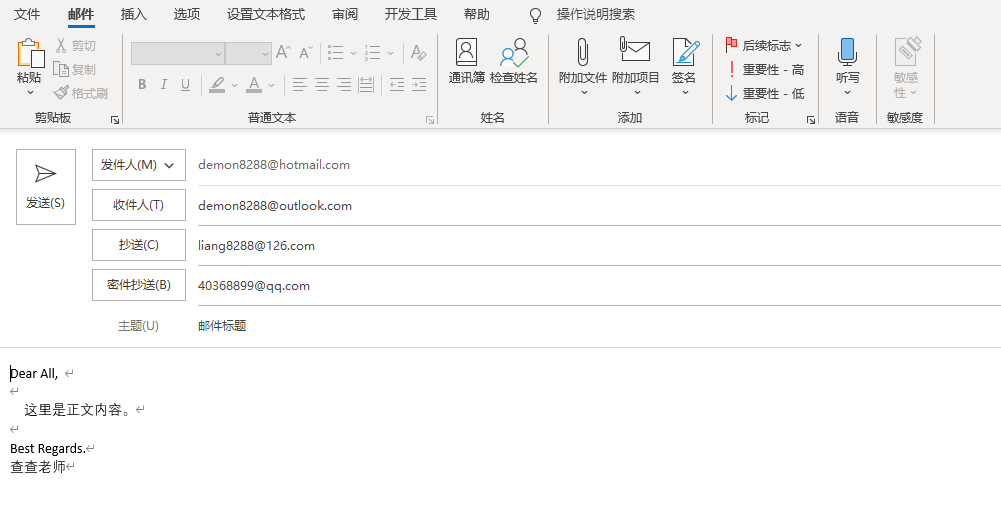Click the Sensitivity (敏感度) icon
This screenshot has width=1001, height=510.
[x=907, y=52]
